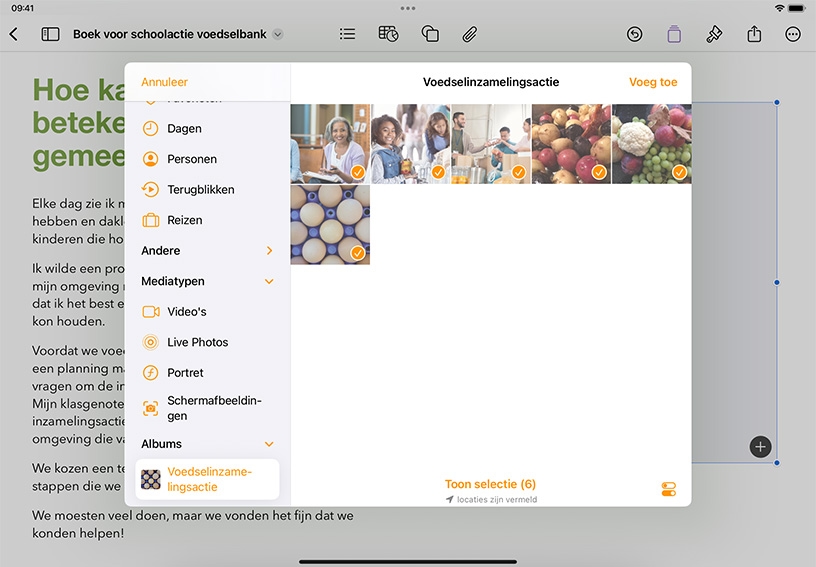This screenshot has width=816, height=567.
Task: Open Personen in the sidebar
Action: (x=207, y=159)
